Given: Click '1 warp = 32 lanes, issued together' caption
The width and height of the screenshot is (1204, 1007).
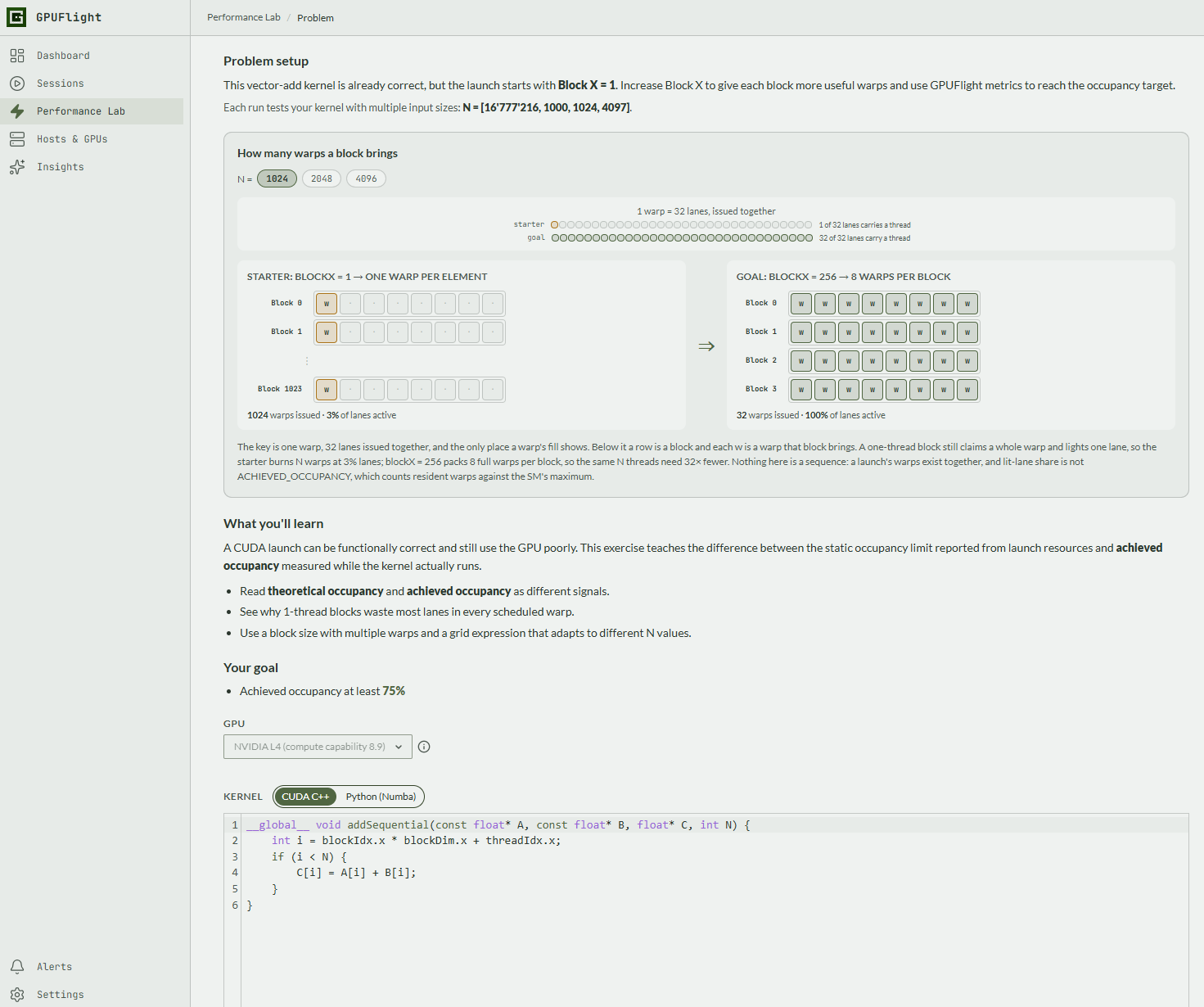Looking at the screenshot, I should click(x=706, y=211).
